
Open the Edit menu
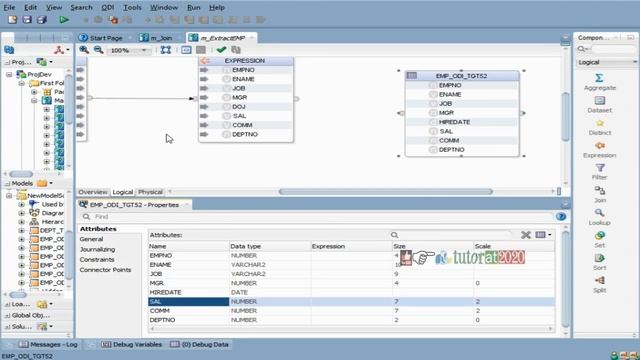(30, 7)
